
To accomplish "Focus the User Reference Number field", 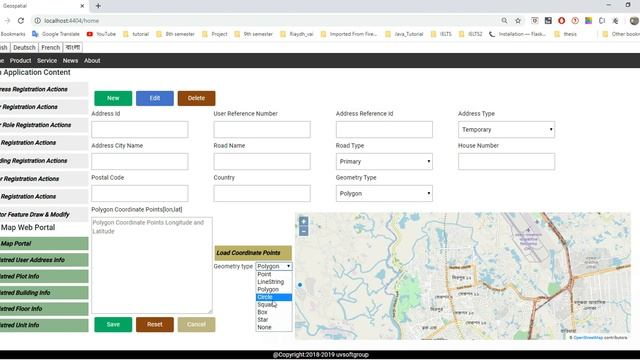I will coord(262,129).
